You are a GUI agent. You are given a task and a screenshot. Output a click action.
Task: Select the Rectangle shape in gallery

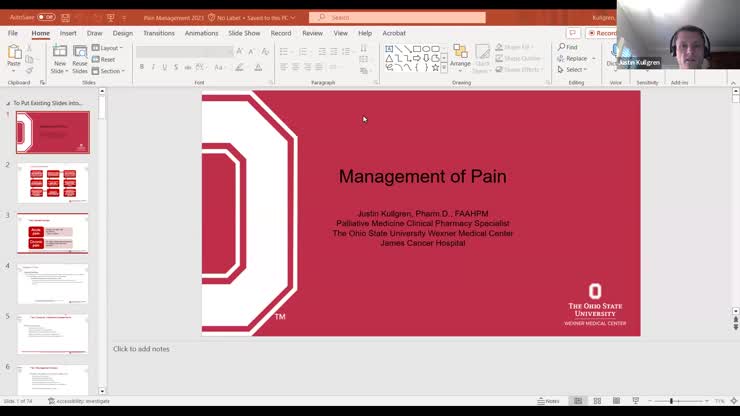[417, 49]
